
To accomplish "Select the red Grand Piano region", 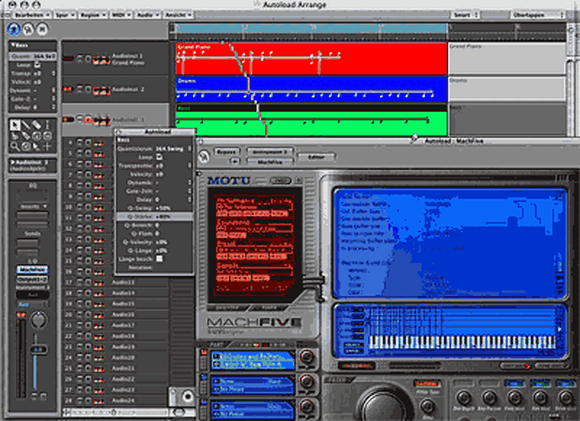I will [x=311, y=59].
